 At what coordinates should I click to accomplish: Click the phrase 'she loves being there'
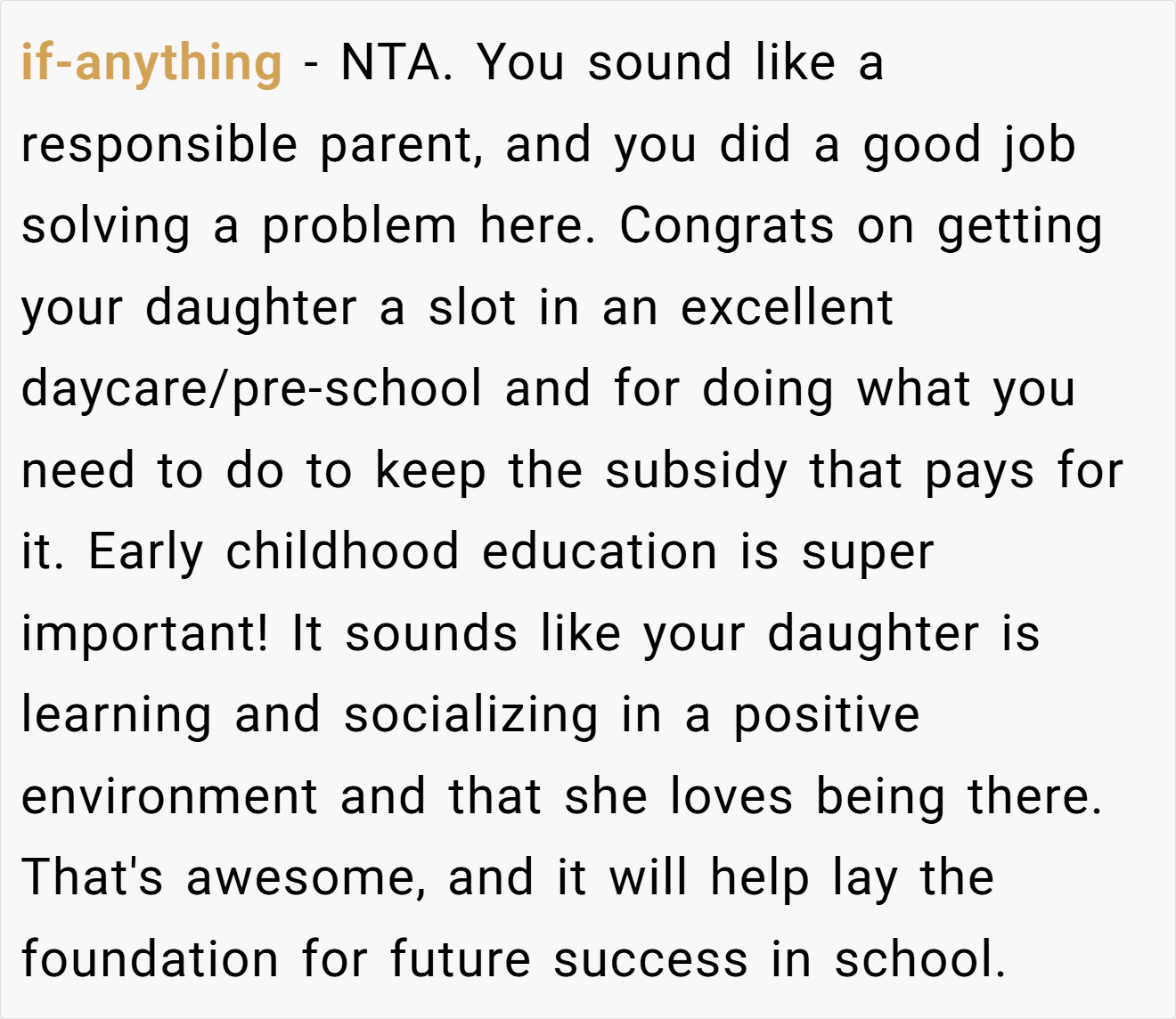click(x=834, y=796)
